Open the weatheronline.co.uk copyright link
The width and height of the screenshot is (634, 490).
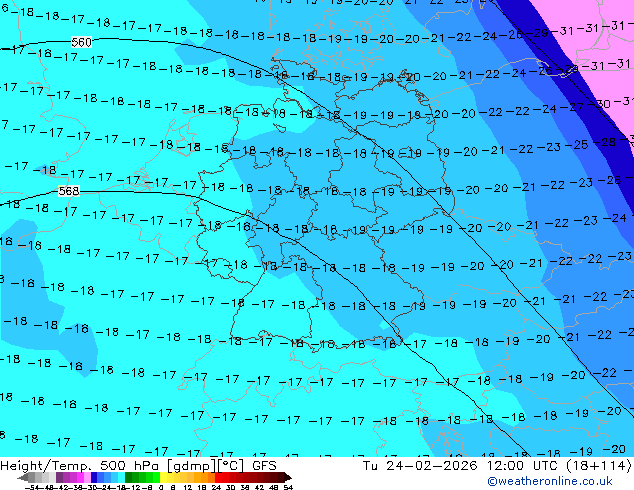(x=550, y=481)
